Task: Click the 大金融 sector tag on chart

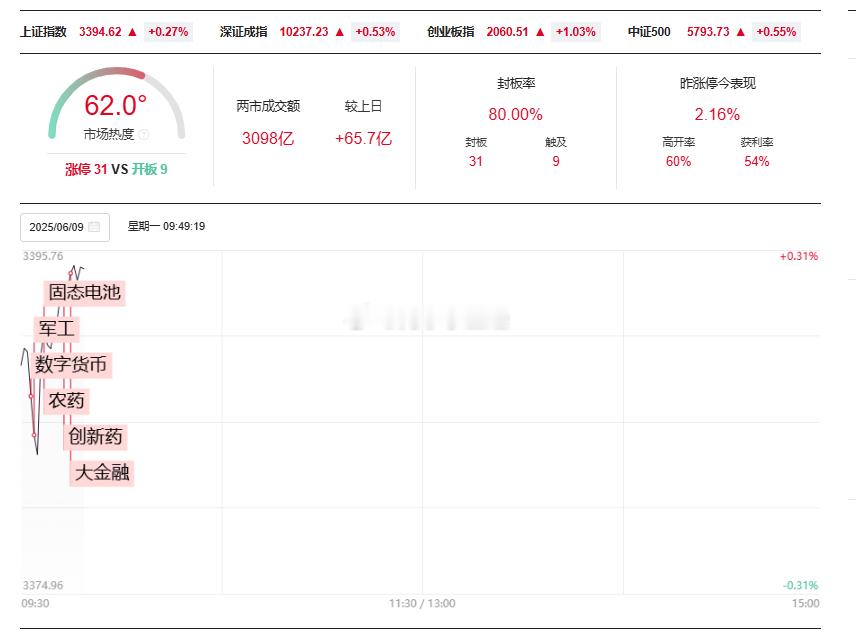Action: [x=102, y=473]
